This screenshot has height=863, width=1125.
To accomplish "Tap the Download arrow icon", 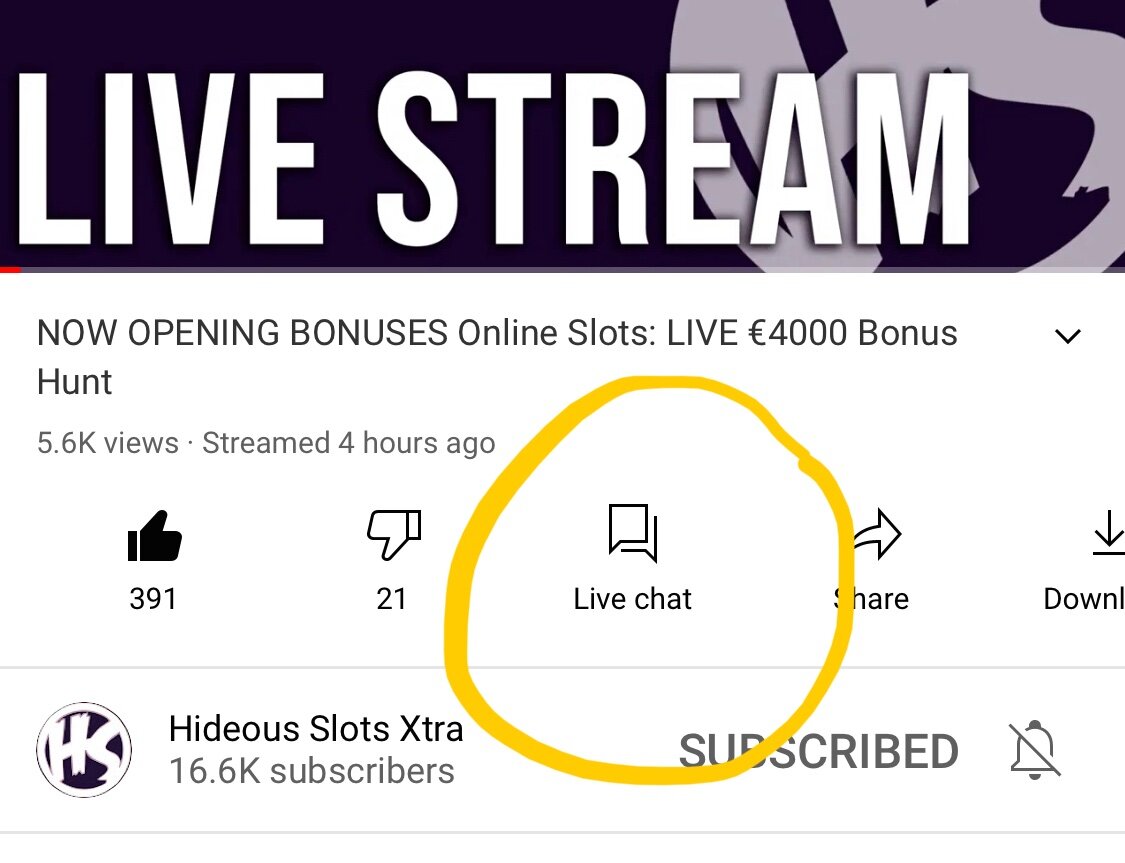I will [1108, 533].
